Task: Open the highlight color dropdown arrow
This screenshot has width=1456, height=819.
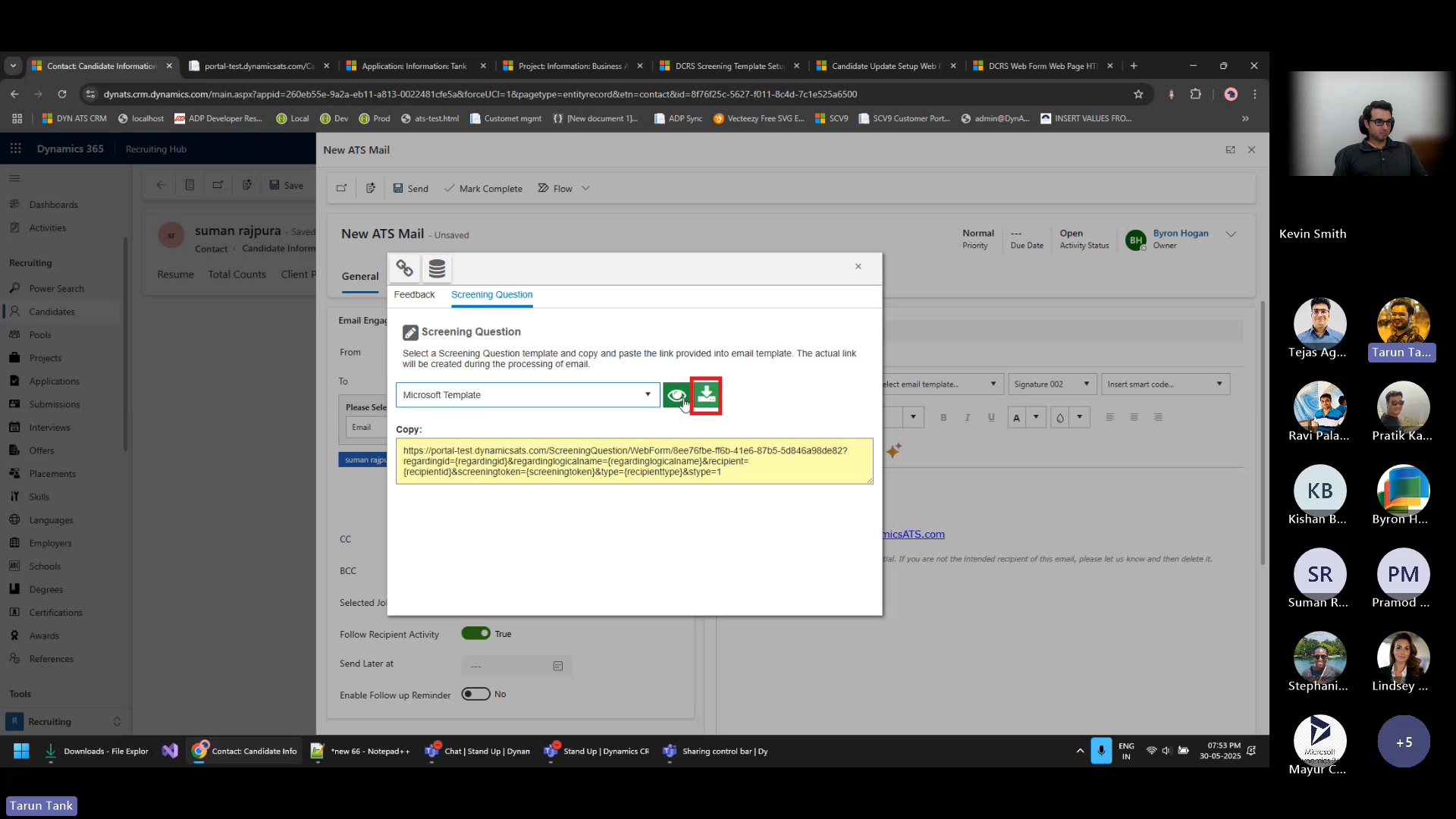Action: (1080, 417)
